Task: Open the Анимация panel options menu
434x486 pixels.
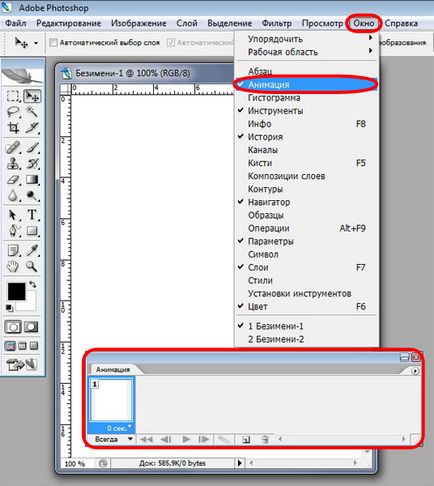Action: pyautogui.click(x=415, y=371)
